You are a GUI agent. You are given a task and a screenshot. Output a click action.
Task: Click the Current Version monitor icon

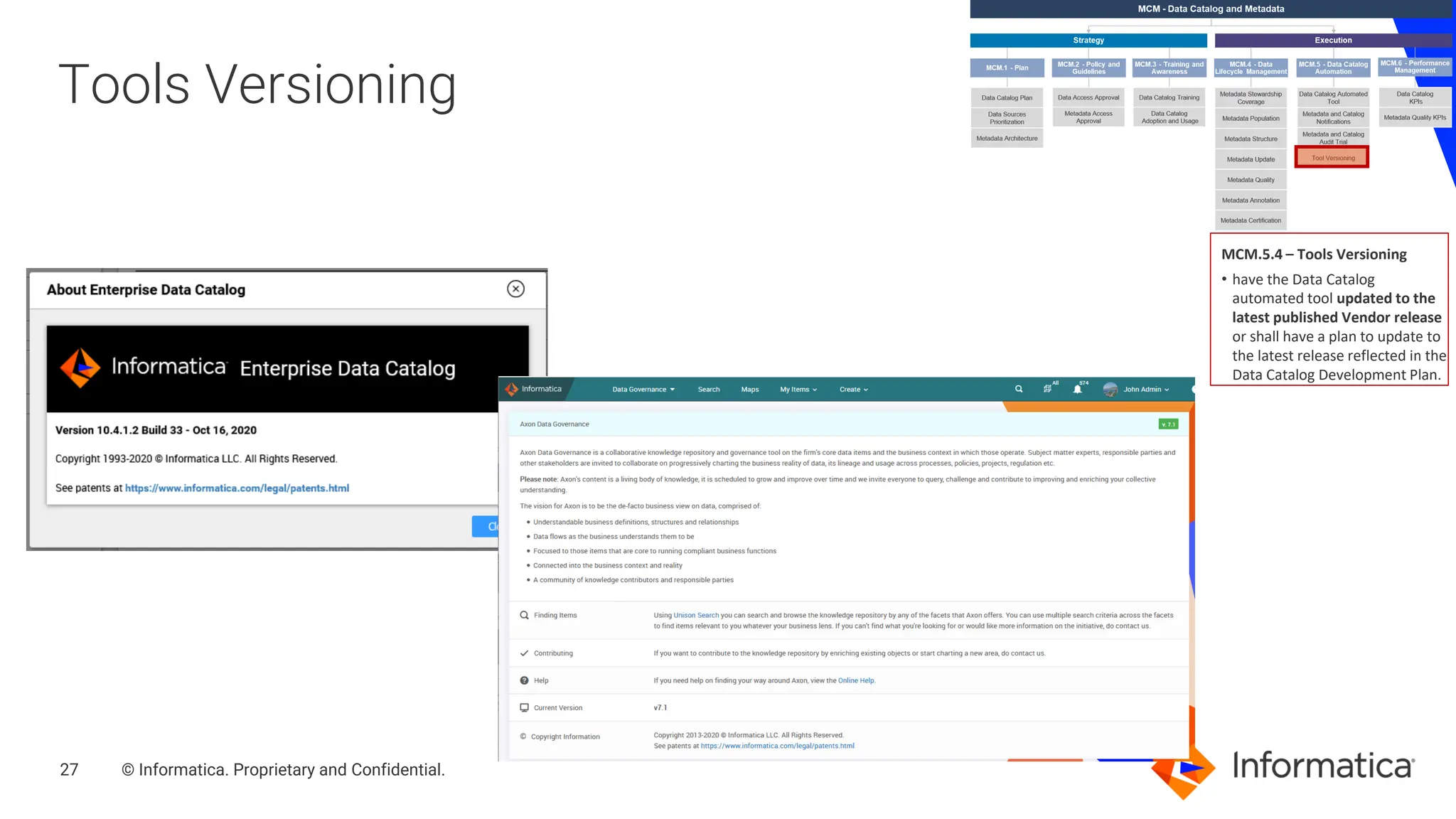[x=524, y=708]
